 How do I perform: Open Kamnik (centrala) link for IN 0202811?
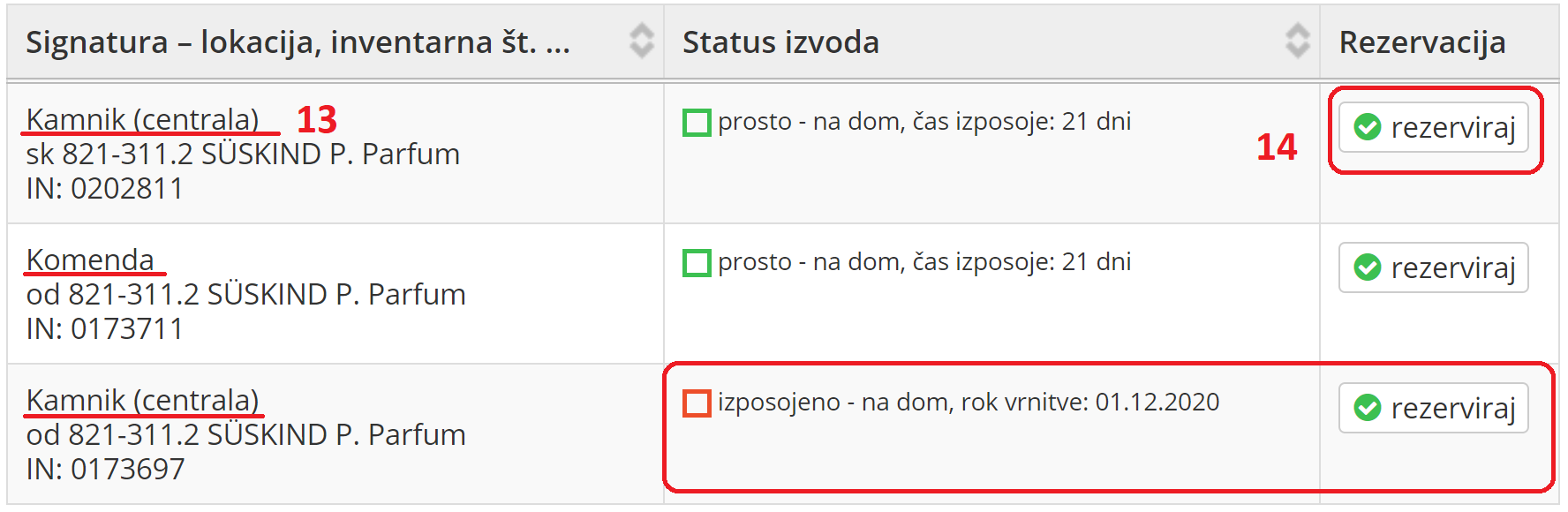[x=142, y=119]
